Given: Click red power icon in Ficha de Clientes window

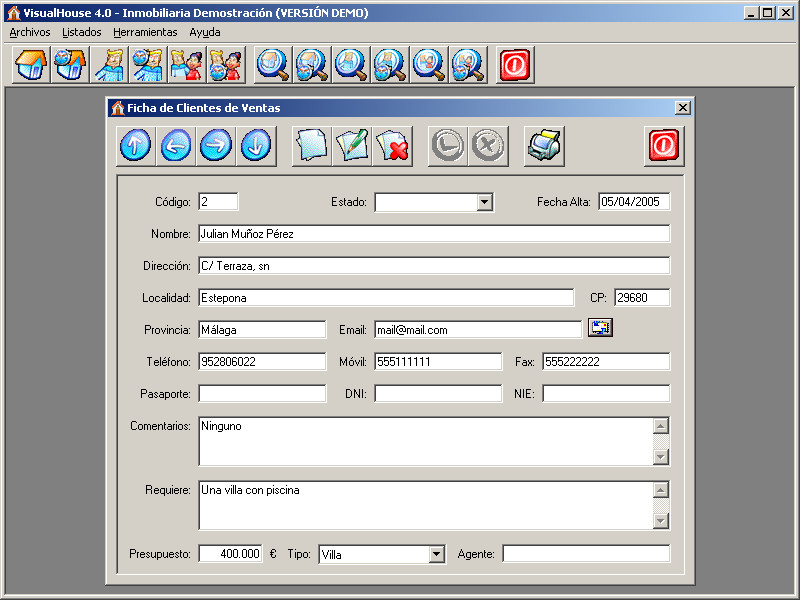Looking at the screenshot, I should click(x=664, y=146).
